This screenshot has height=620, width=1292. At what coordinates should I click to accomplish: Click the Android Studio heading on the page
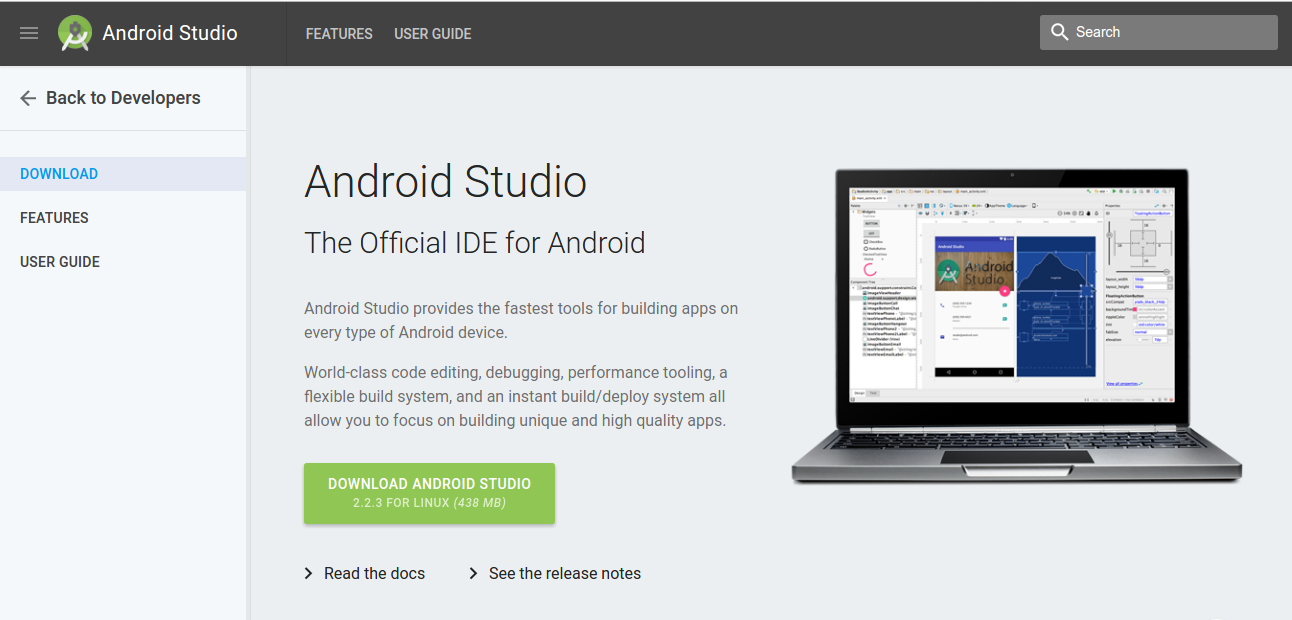[x=446, y=182]
